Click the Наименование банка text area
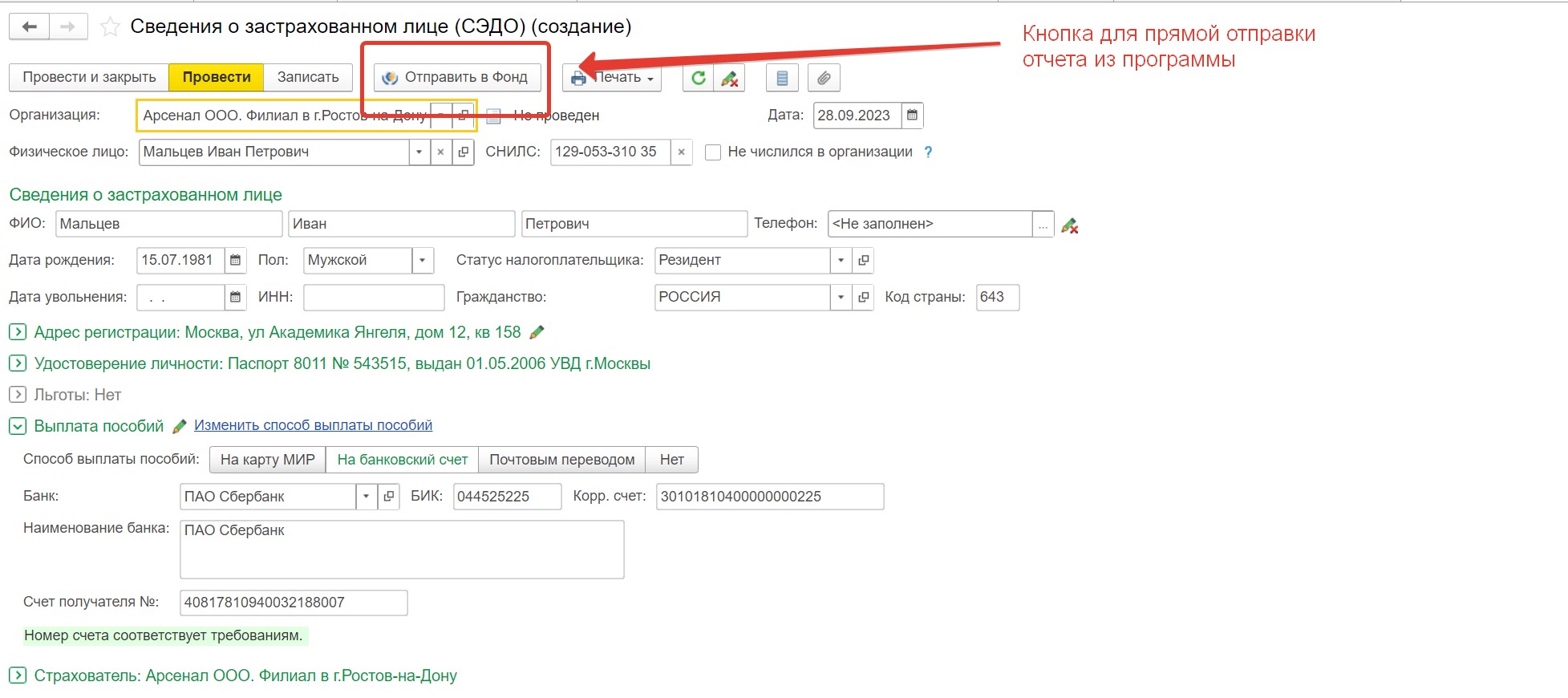 click(x=402, y=550)
